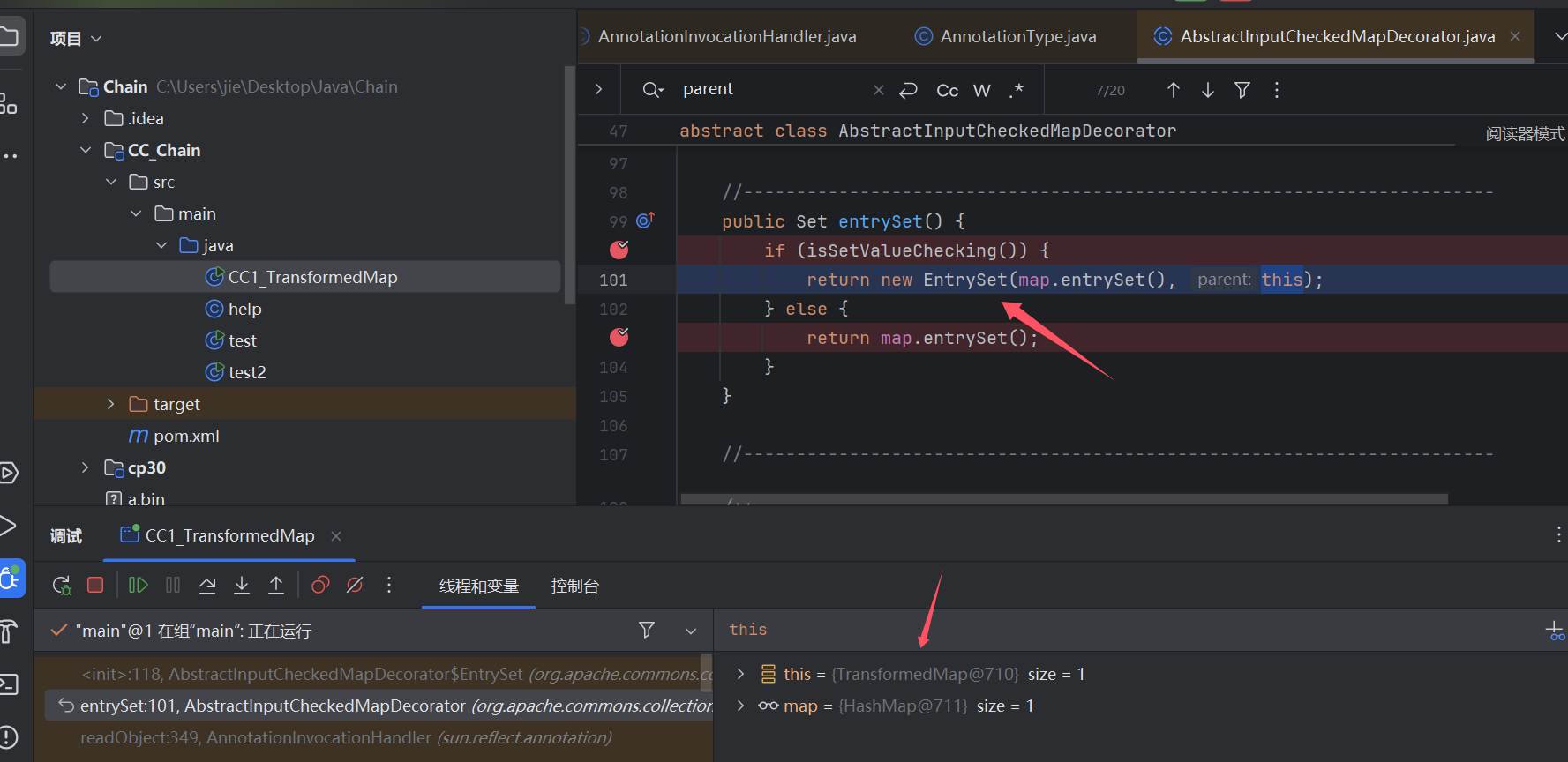The width and height of the screenshot is (1568, 762).
Task: Mute all breakpoints
Action: click(x=355, y=586)
